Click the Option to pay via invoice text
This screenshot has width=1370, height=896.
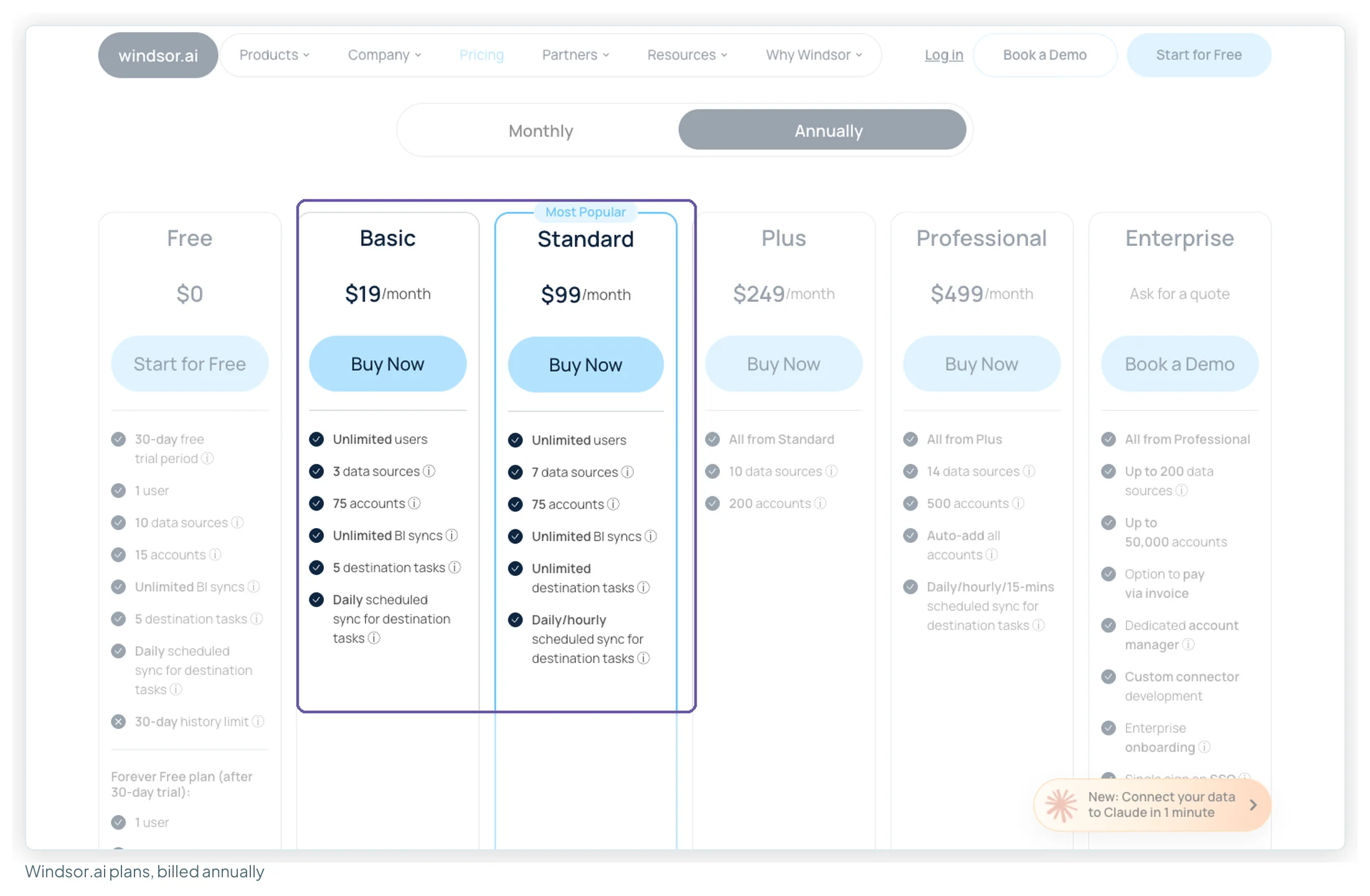pos(1164,583)
